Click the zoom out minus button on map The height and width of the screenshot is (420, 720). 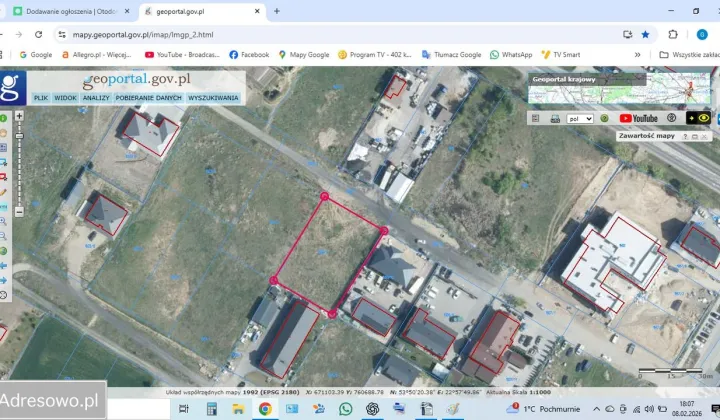pos(19,212)
